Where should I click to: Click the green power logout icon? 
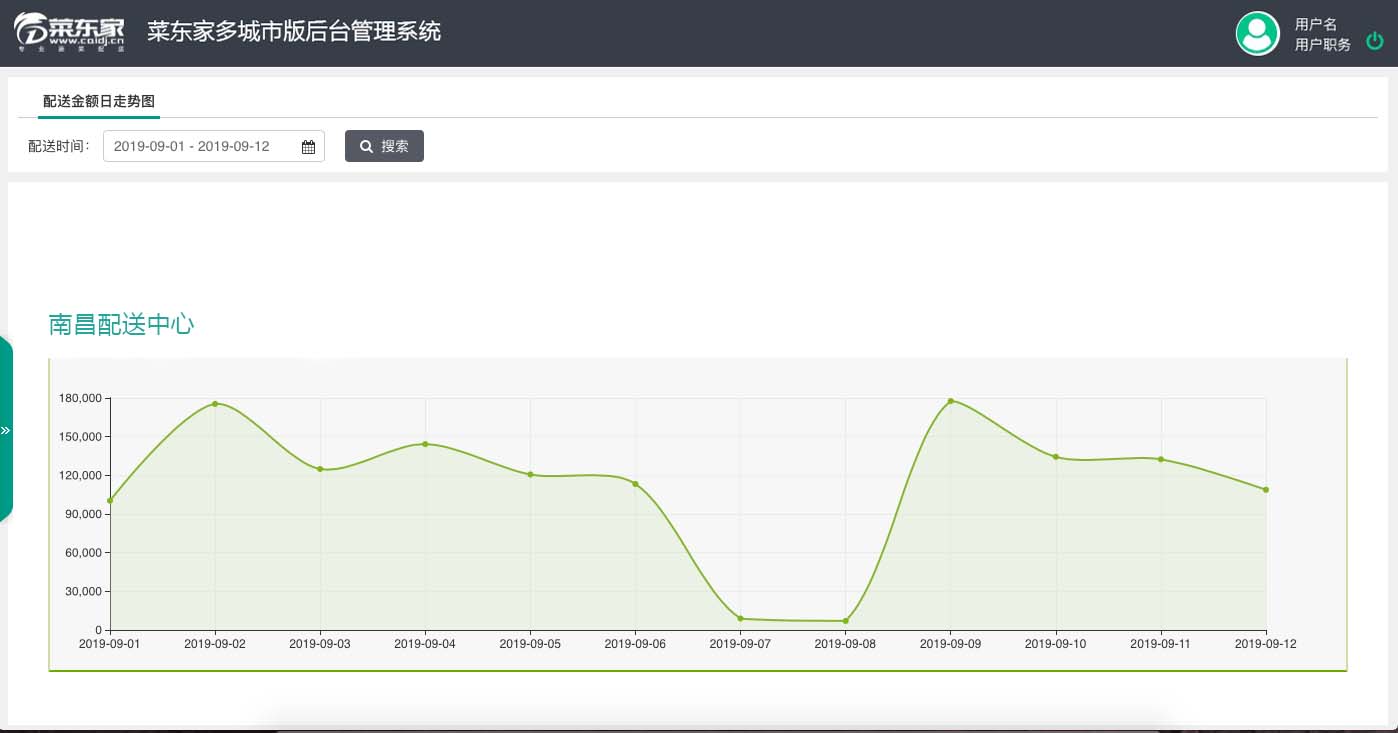coord(1375,41)
